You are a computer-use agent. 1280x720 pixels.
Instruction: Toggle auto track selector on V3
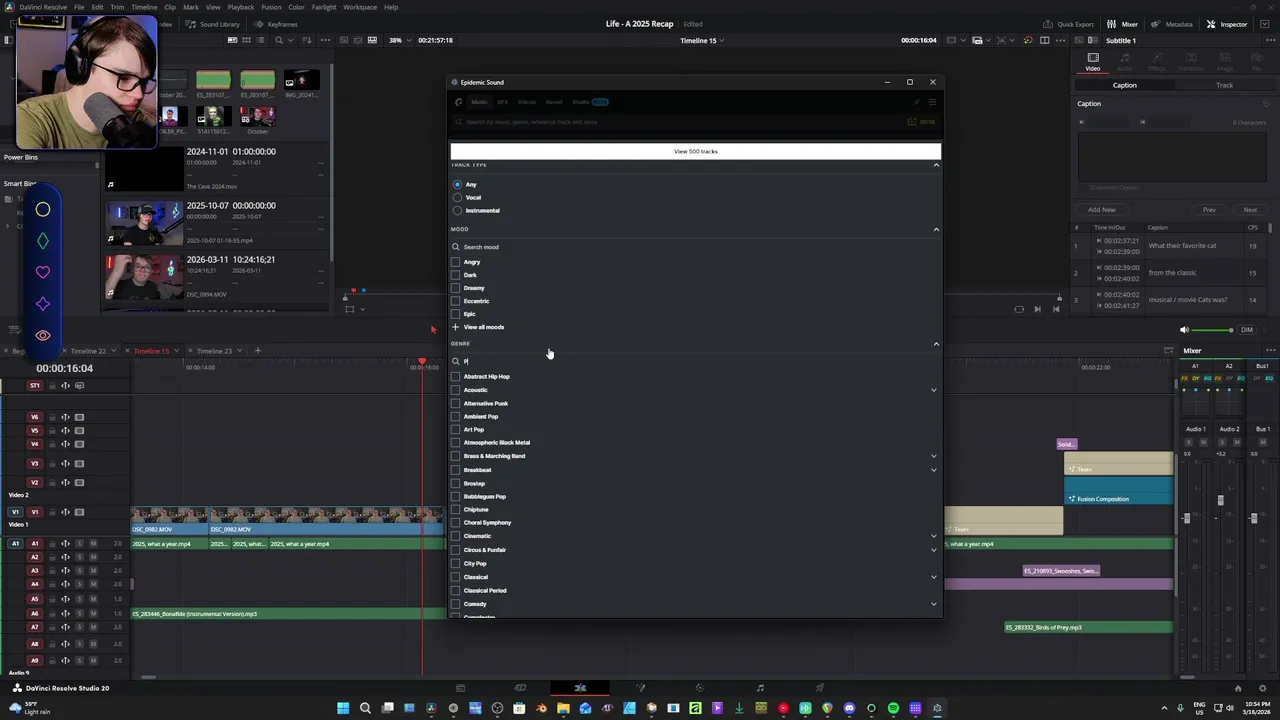pos(66,463)
